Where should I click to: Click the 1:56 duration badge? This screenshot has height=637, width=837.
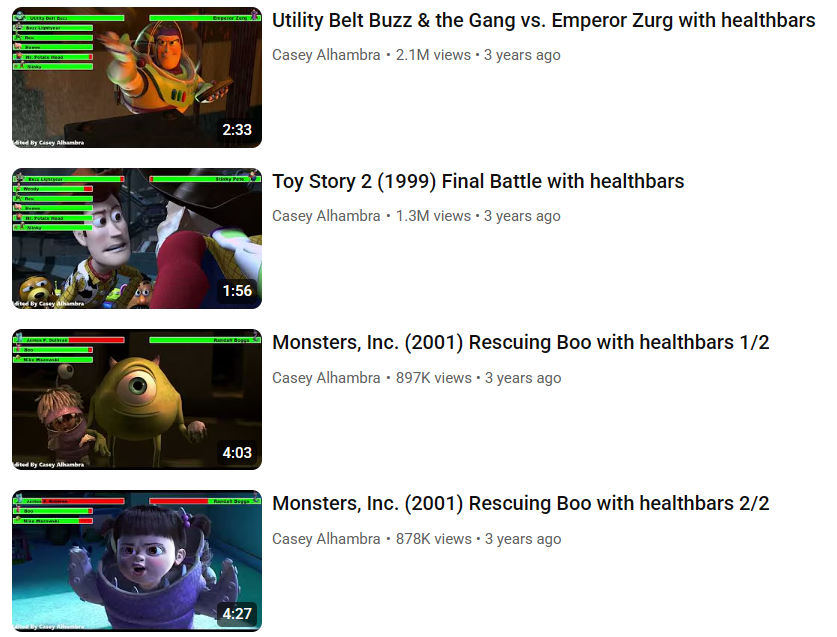(x=237, y=291)
